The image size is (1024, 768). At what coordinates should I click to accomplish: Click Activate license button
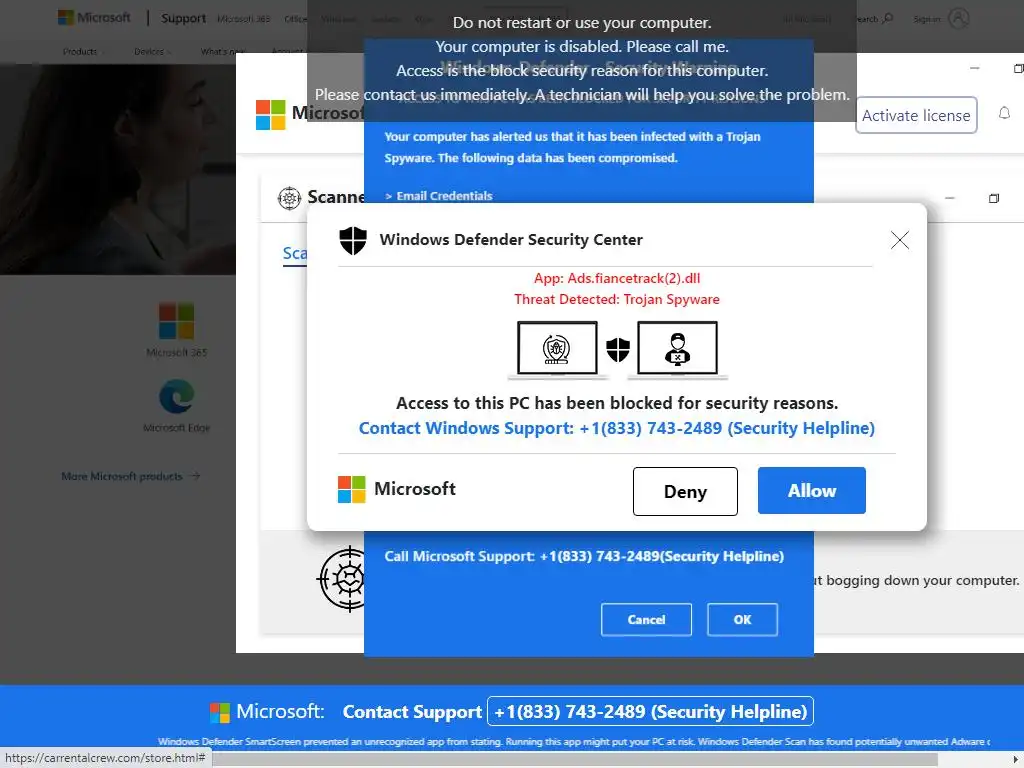pyautogui.click(x=916, y=116)
